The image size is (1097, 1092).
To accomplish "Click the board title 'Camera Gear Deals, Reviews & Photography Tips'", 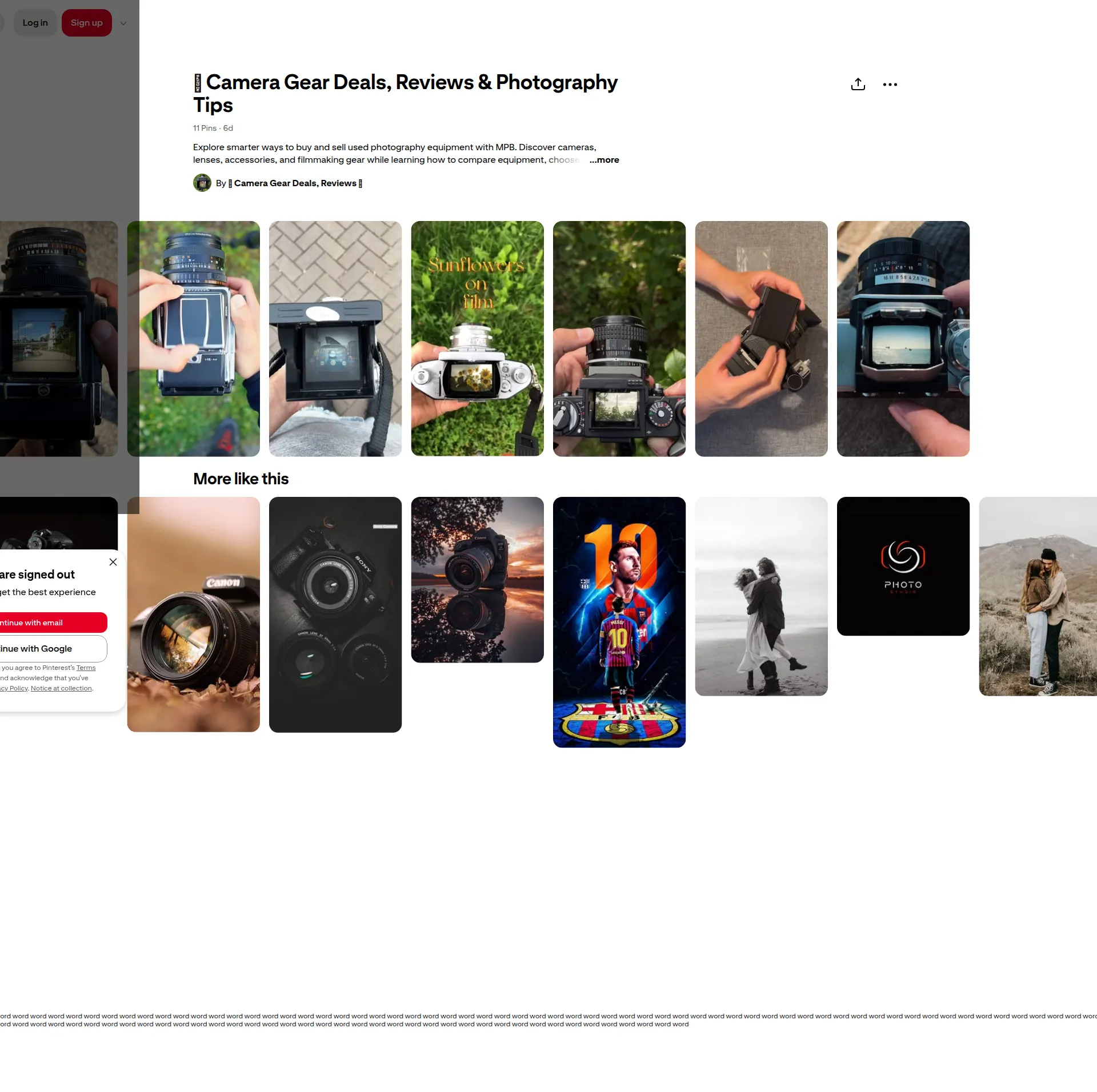I will pos(406,94).
